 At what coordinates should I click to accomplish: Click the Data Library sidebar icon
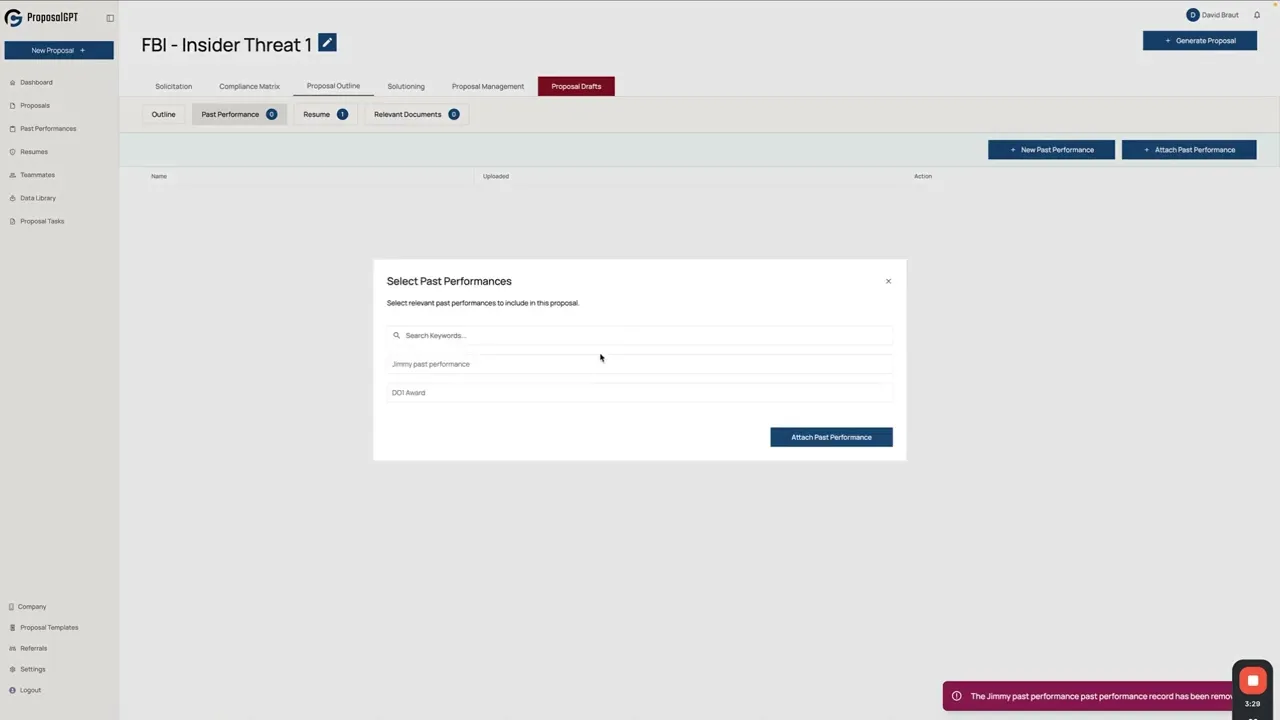pyautogui.click(x=12, y=198)
